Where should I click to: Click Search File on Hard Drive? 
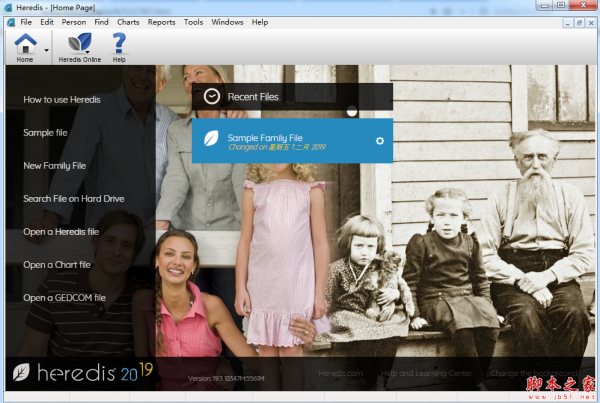[x=73, y=199]
